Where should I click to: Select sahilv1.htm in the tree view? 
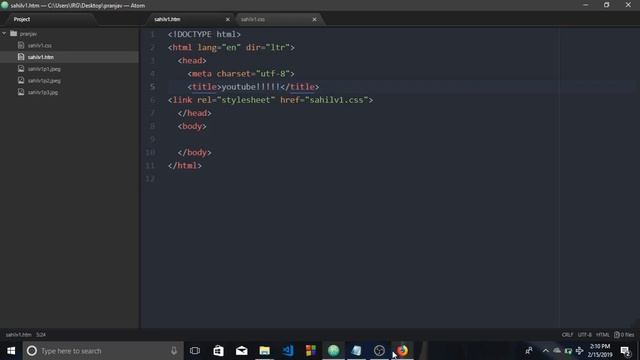tap(41, 57)
